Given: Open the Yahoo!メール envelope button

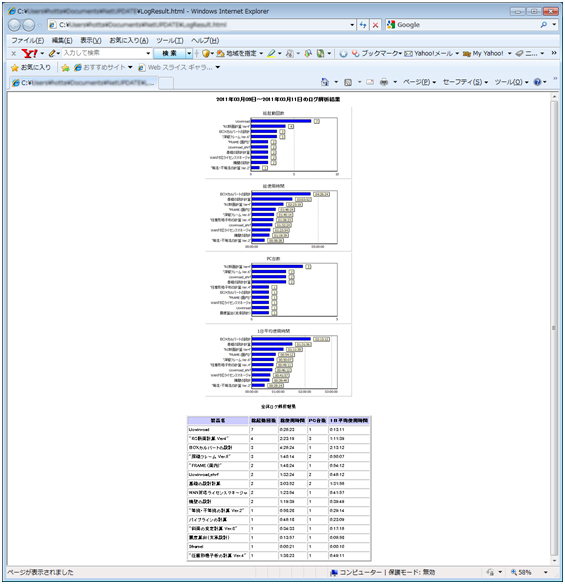Looking at the screenshot, I should click(x=429, y=54).
